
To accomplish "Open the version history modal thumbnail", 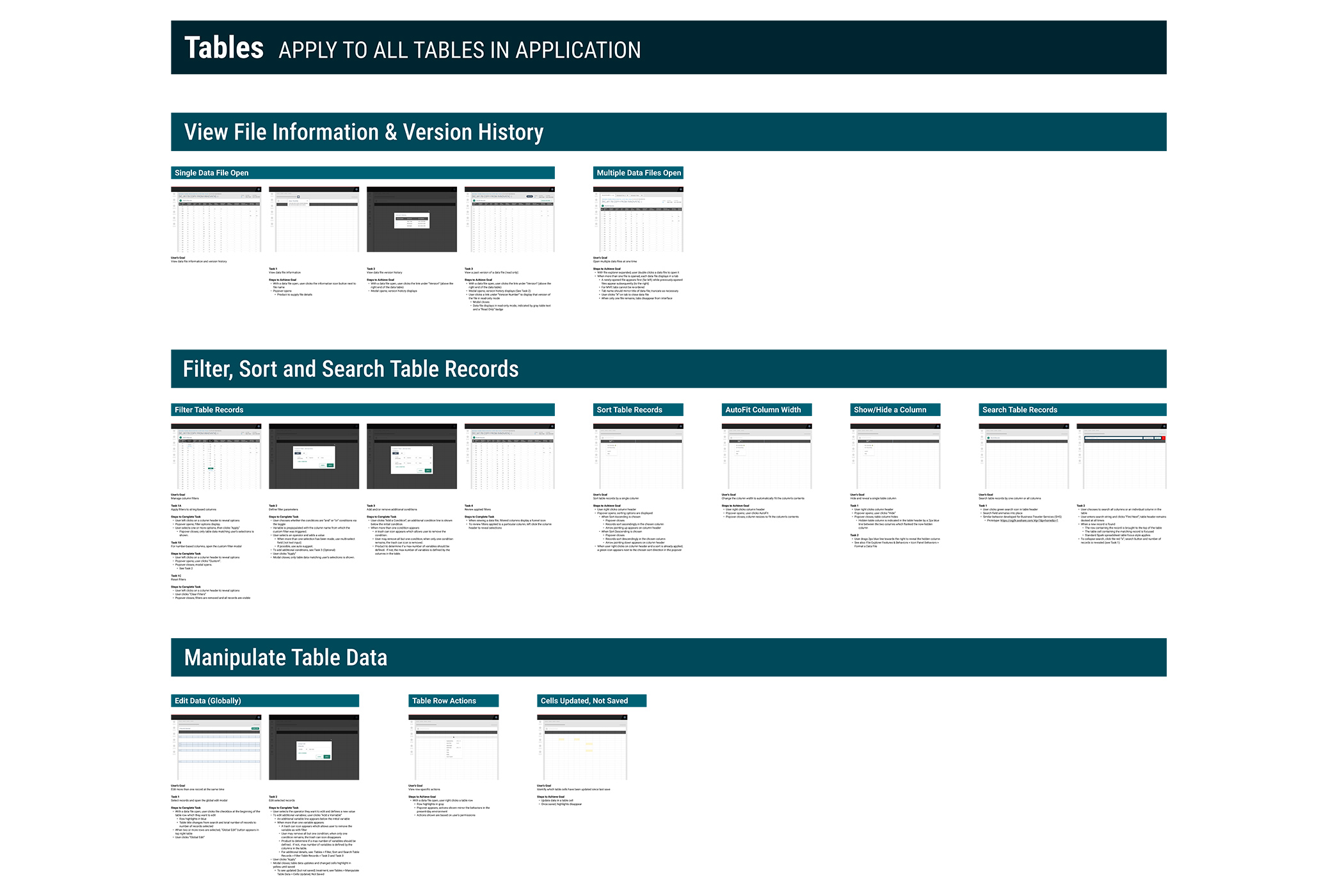I will [x=412, y=220].
